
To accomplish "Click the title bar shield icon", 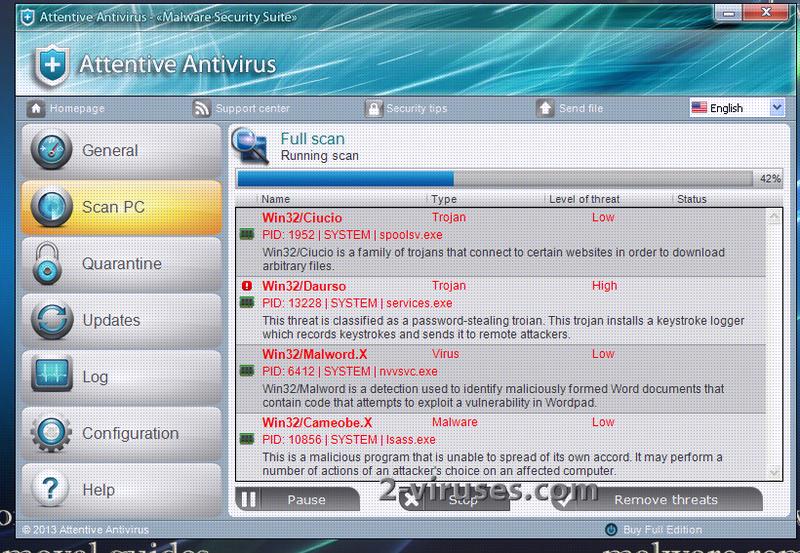I will (28, 17).
